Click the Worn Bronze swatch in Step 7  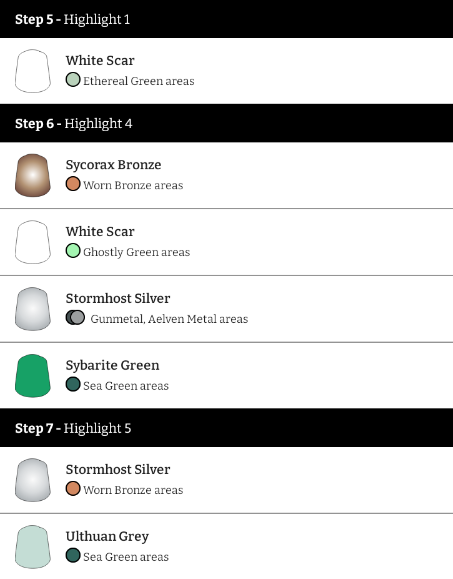73,489
